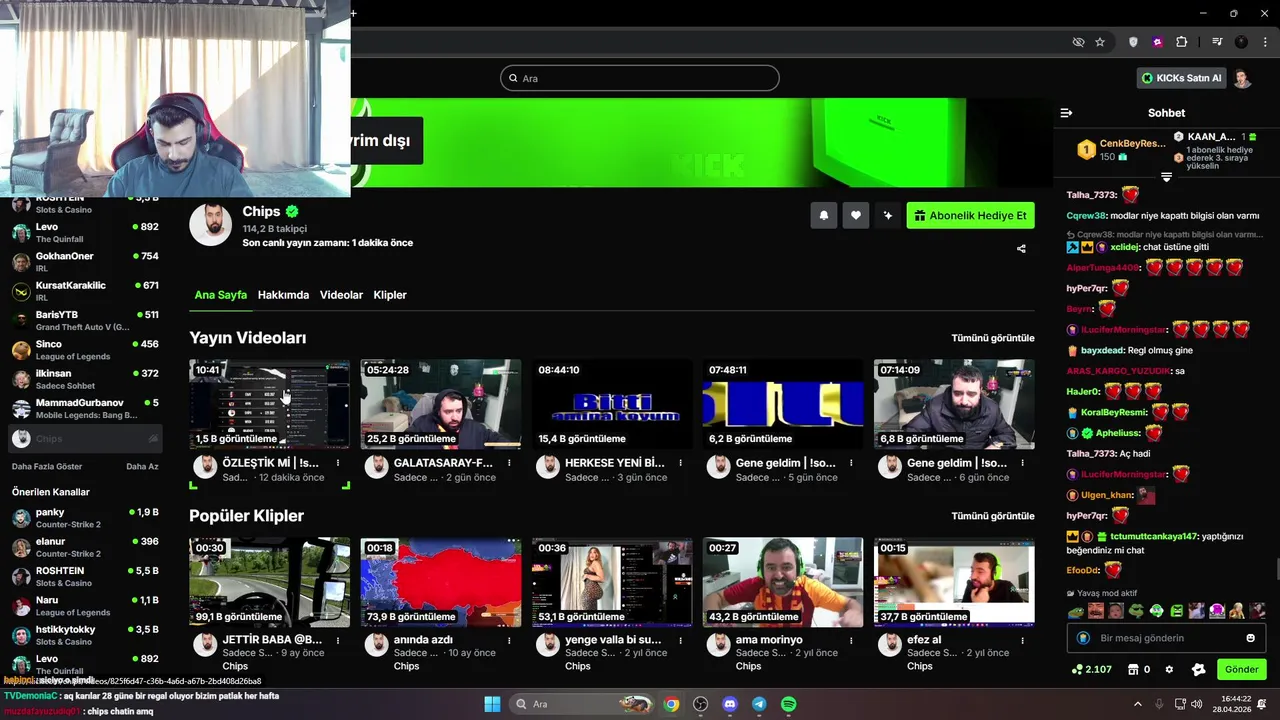The image size is (1280, 720).
Task: Open channel points balance 2.107
Action: pyautogui.click(x=1092, y=669)
